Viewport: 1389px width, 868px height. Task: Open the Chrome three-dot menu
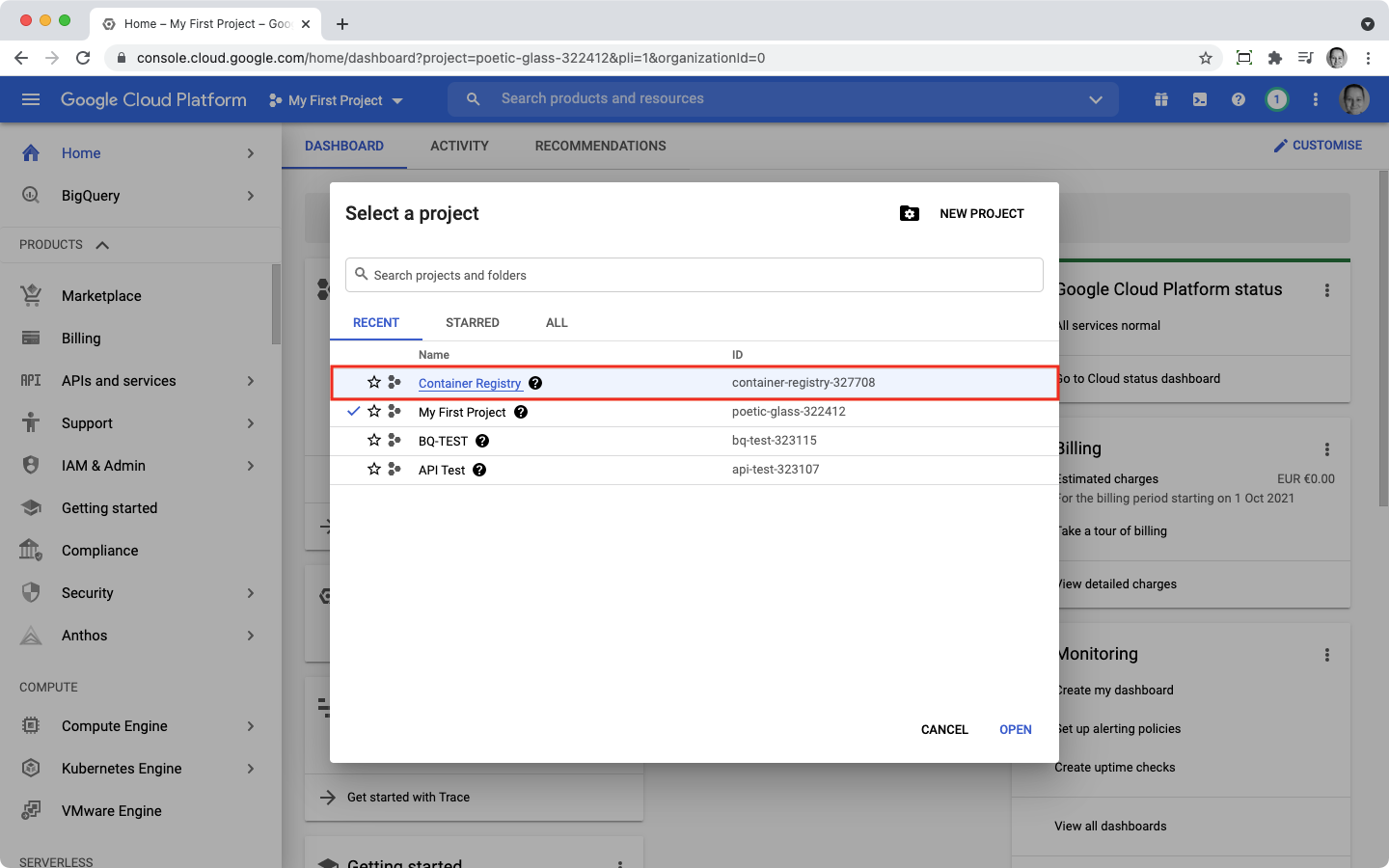coord(1368,58)
